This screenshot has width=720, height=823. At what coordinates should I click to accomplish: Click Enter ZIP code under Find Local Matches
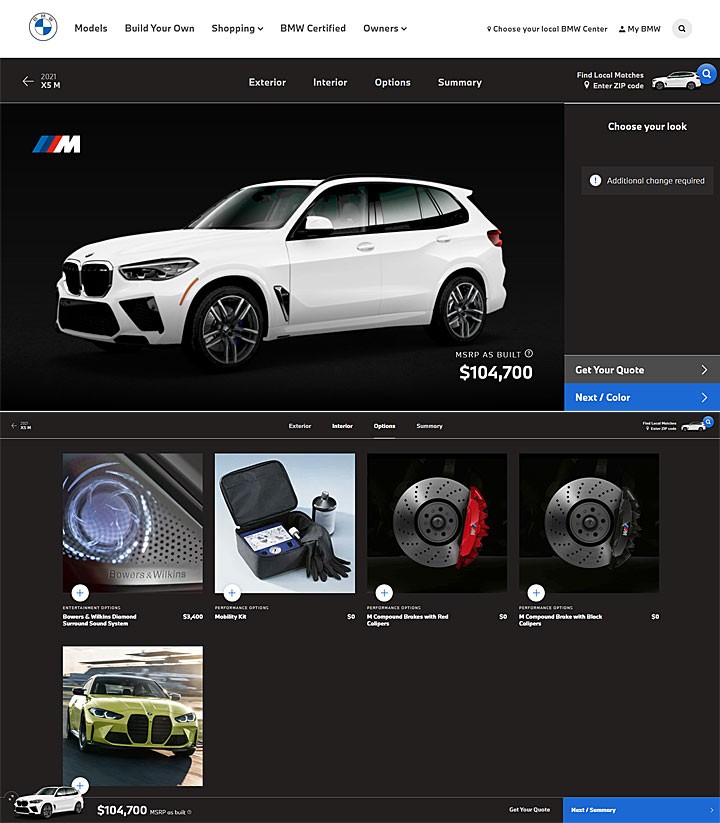[x=614, y=86]
